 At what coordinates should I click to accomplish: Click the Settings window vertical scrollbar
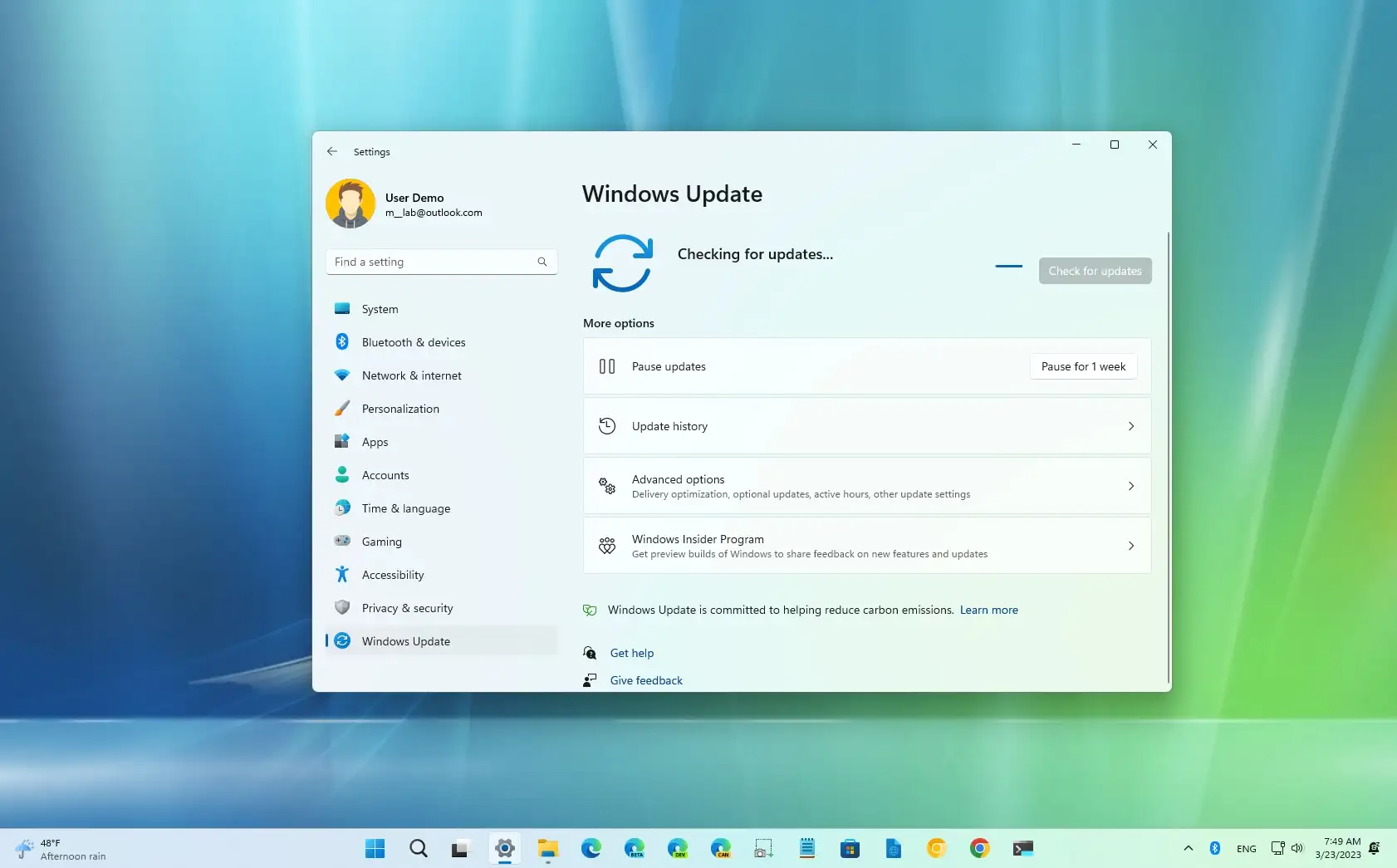(x=1169, y=457)
